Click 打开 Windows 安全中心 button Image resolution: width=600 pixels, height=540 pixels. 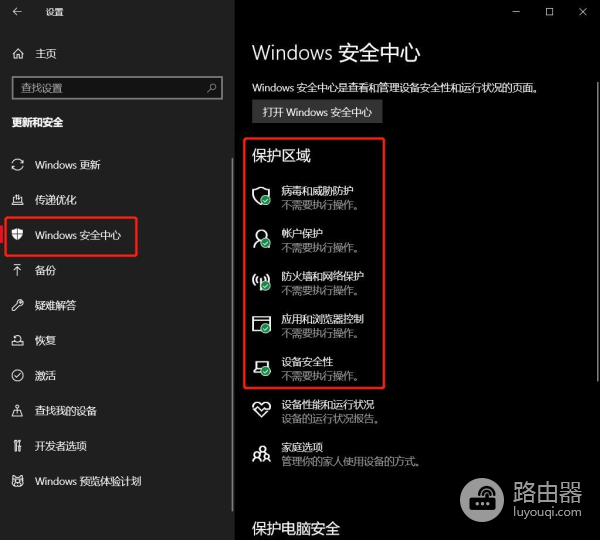317,112
